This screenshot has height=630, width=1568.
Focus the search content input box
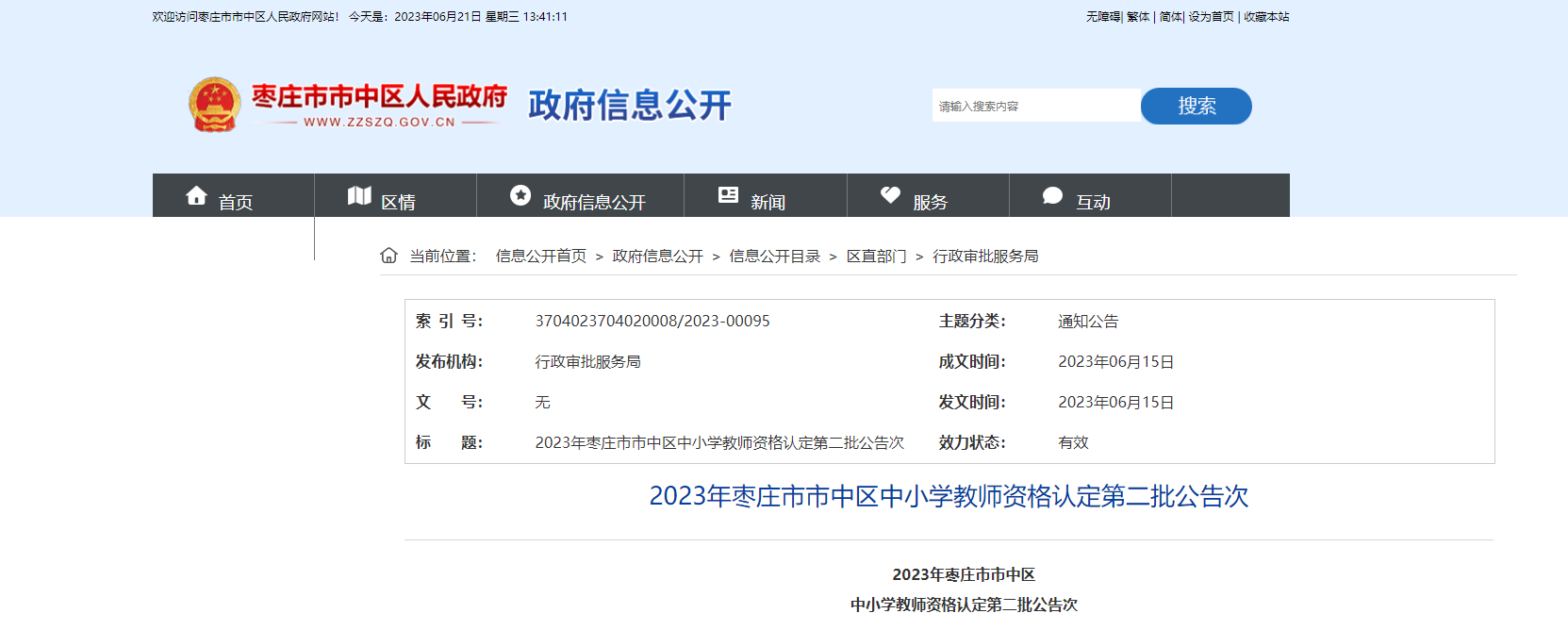tap(1035, 107)
